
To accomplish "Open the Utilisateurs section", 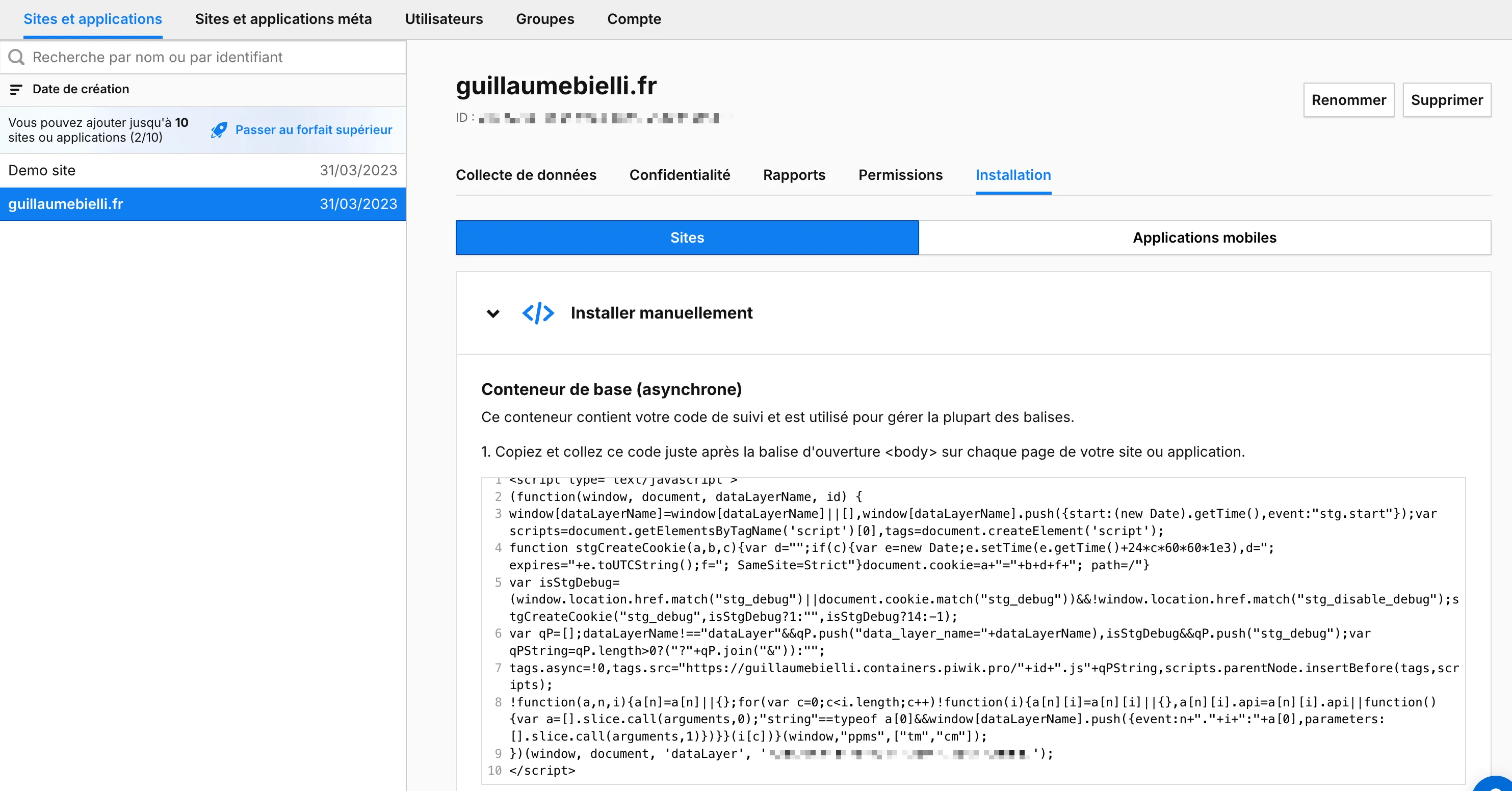I will (443, 19).
